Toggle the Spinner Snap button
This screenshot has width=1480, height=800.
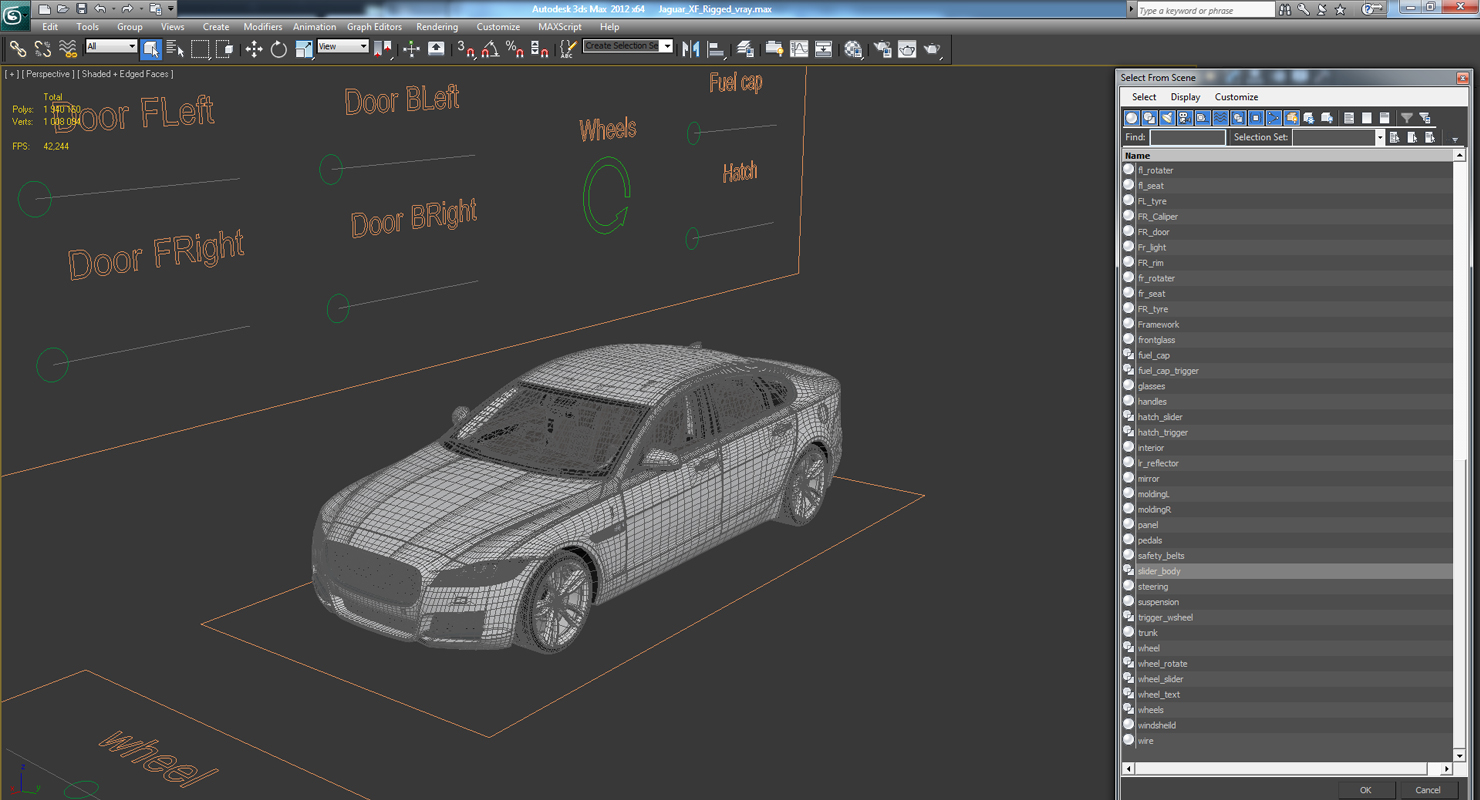(x=539, y=48)
